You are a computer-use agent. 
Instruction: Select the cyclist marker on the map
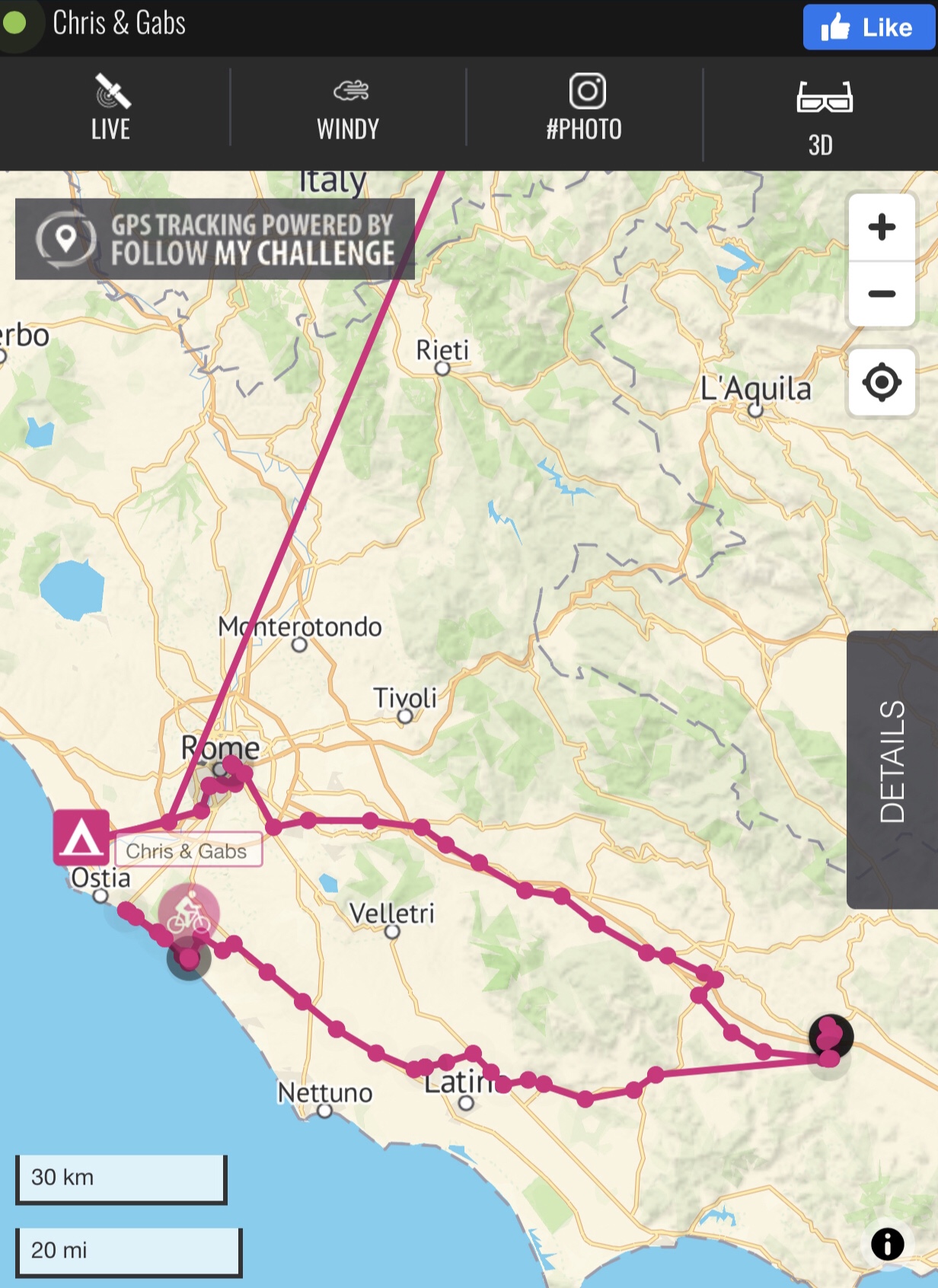coord(189,914)
